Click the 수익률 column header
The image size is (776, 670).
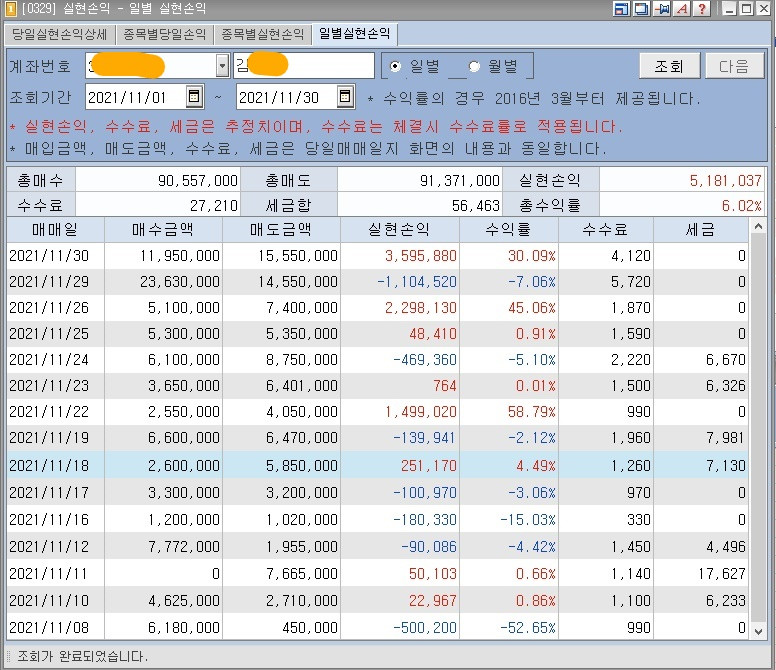(x=508, y=229)
